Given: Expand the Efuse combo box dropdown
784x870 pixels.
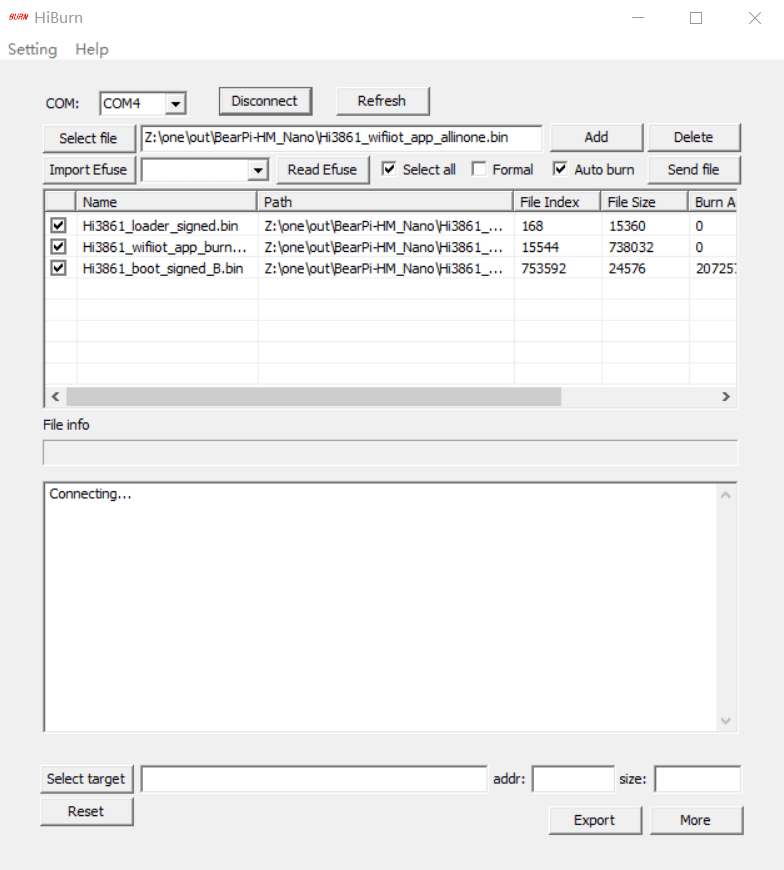Looking at the screenshot, I should coord(258,170).
